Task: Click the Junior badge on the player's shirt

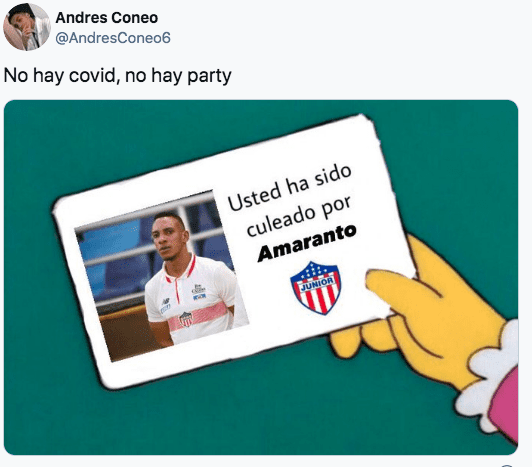Action: (x=186, y=319)
